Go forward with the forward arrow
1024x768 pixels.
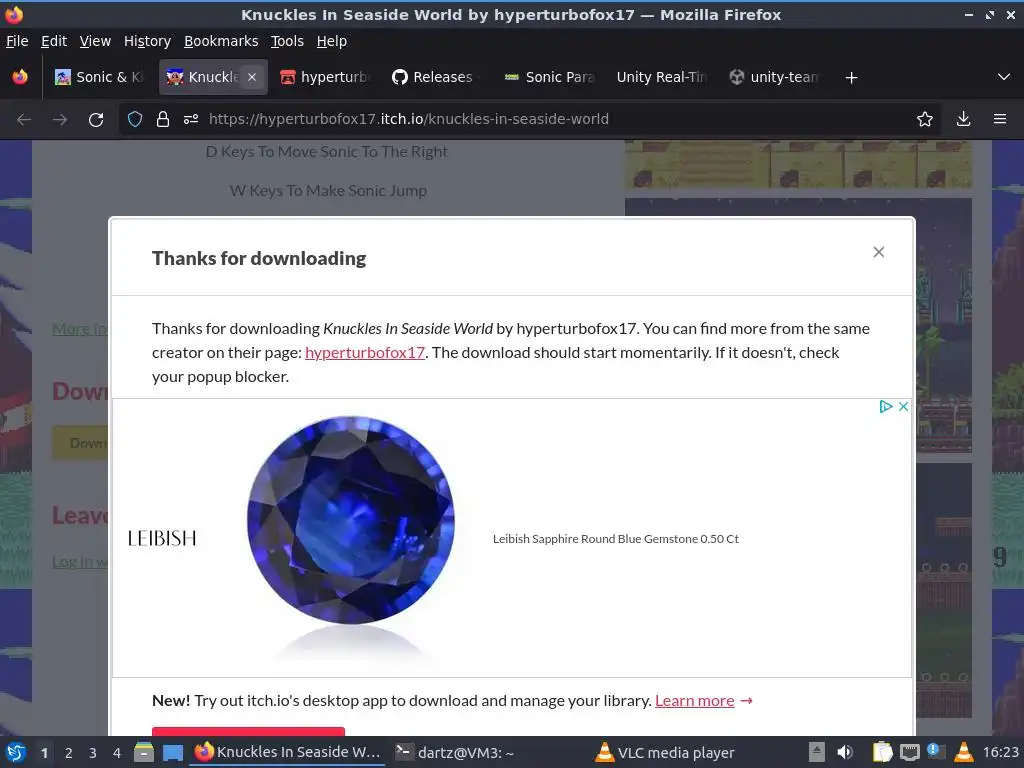tap(60, 120)
